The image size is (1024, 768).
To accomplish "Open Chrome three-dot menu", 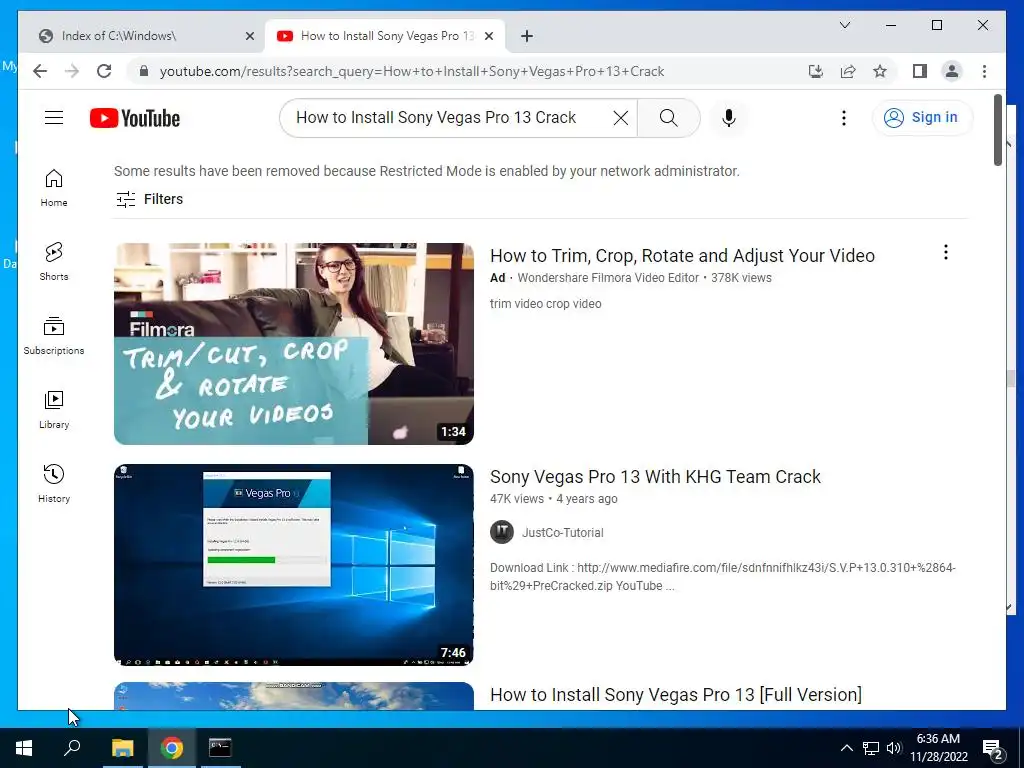I will tap(984, 71).
